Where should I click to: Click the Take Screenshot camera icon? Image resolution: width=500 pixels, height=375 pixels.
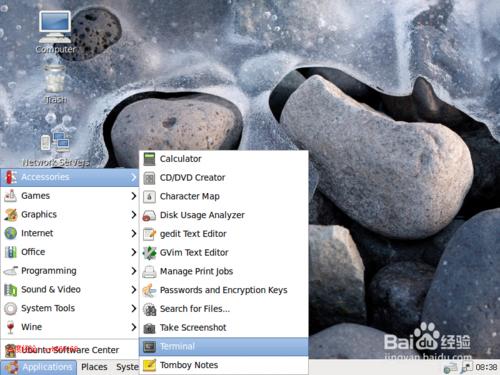point(149,328)
